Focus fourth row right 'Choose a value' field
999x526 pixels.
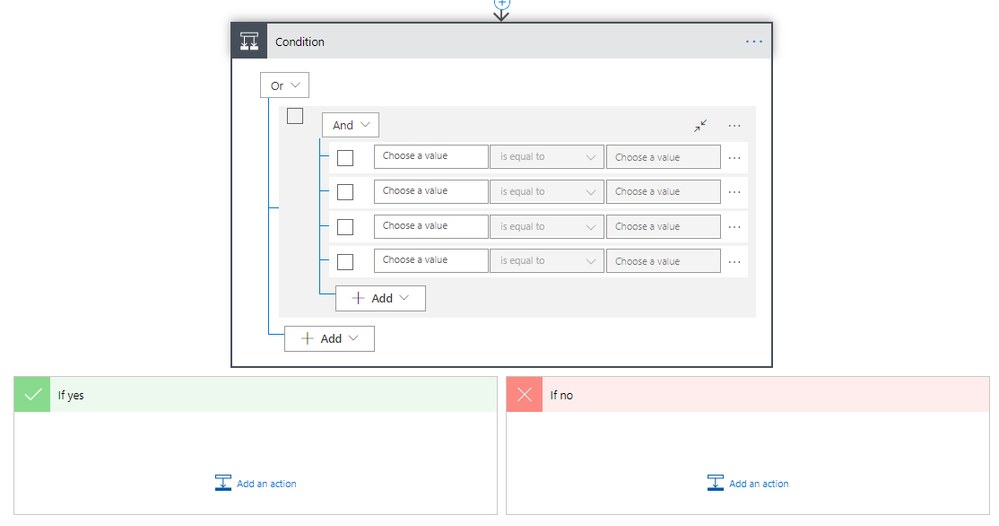tap(663, 261)
